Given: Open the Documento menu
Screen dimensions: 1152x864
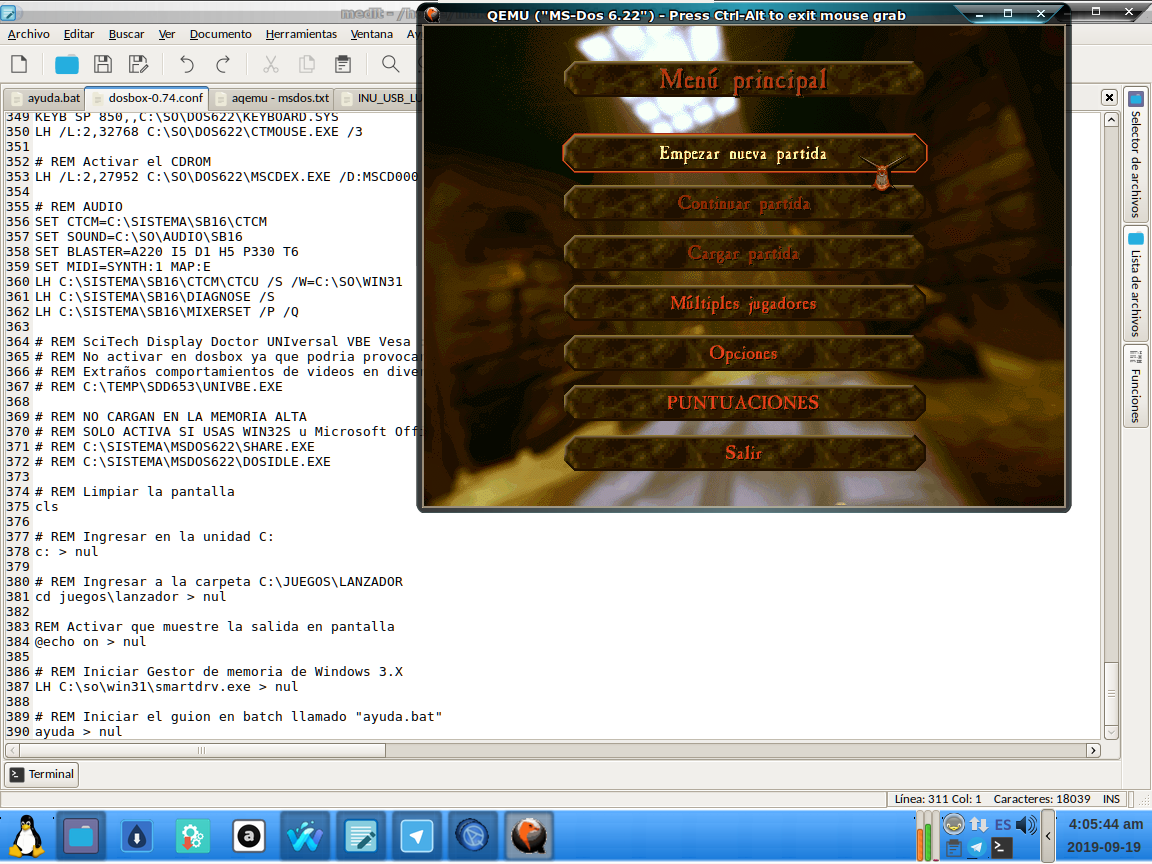Looking at the screenshot, I should [x=220, y=34].
